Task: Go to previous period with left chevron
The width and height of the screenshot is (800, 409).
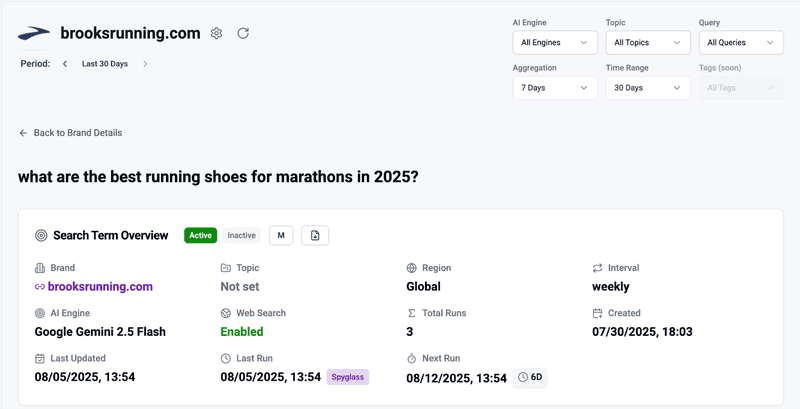Action: tap(65, 64)
